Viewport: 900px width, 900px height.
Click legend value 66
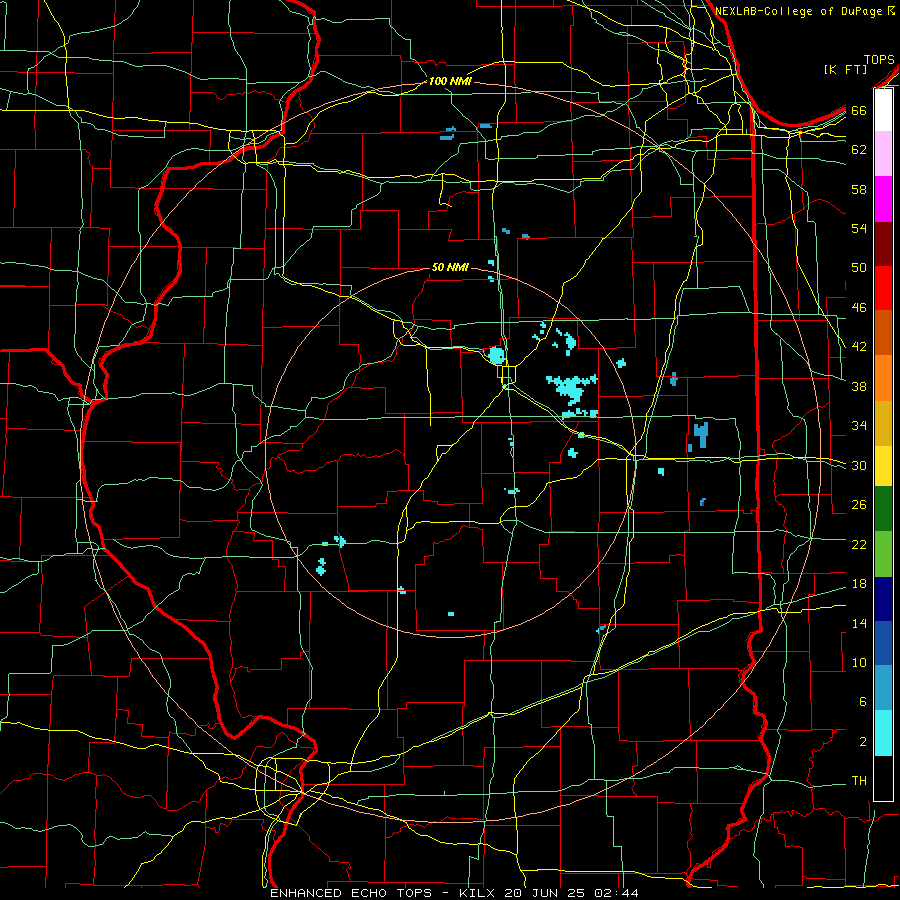tap(859, 110)
